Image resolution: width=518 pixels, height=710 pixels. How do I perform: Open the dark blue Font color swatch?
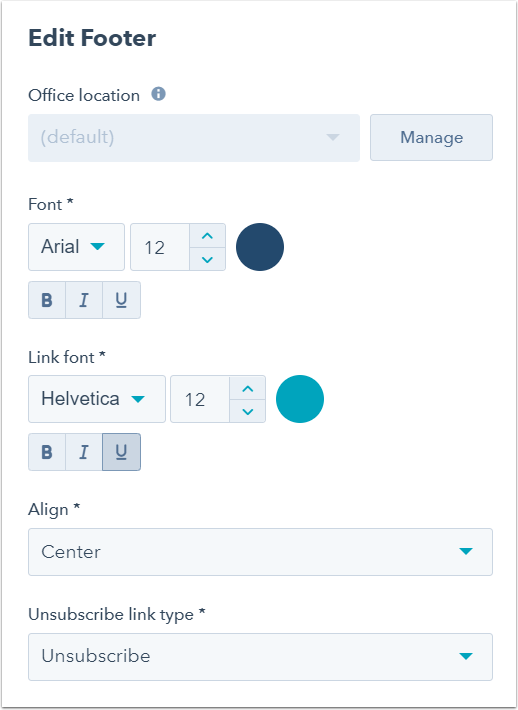[260, 247]
